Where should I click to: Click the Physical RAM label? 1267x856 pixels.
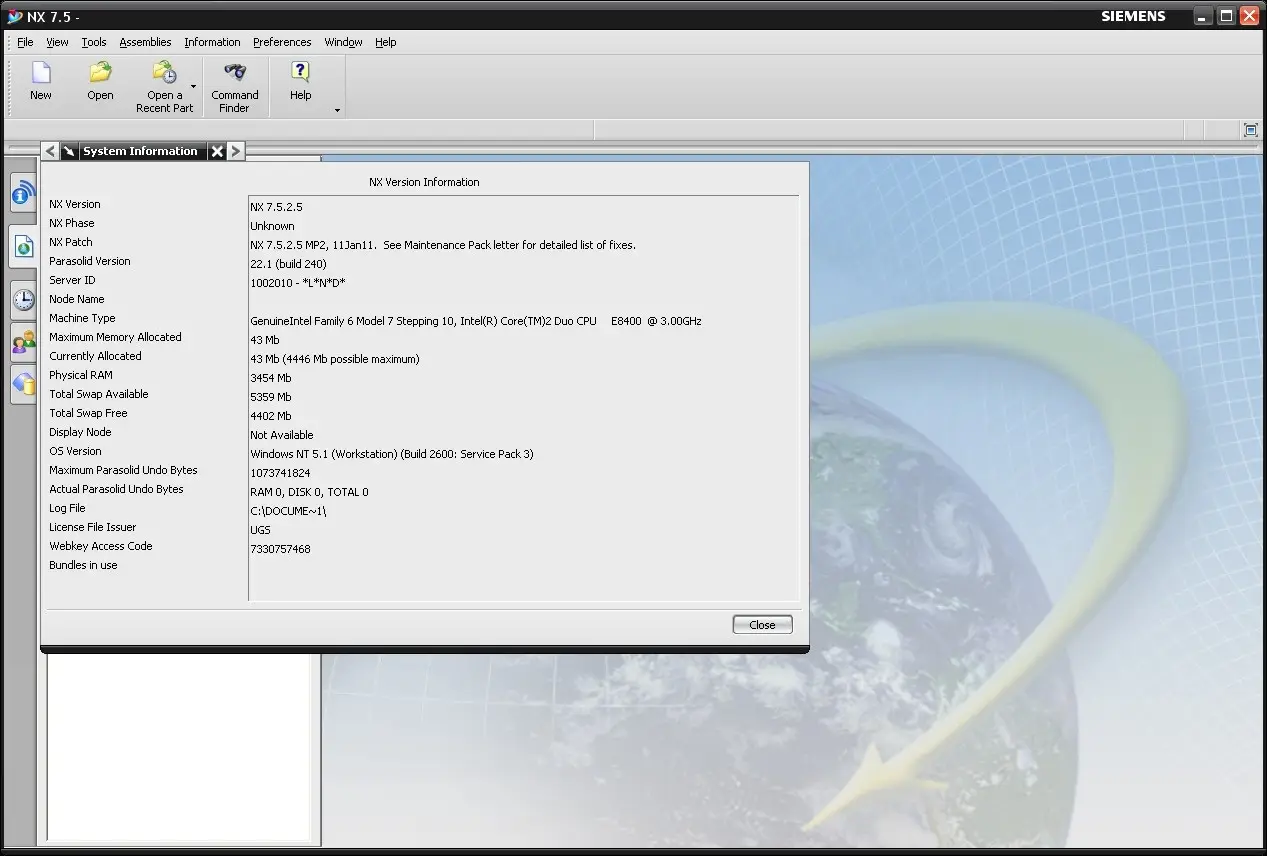81,375
